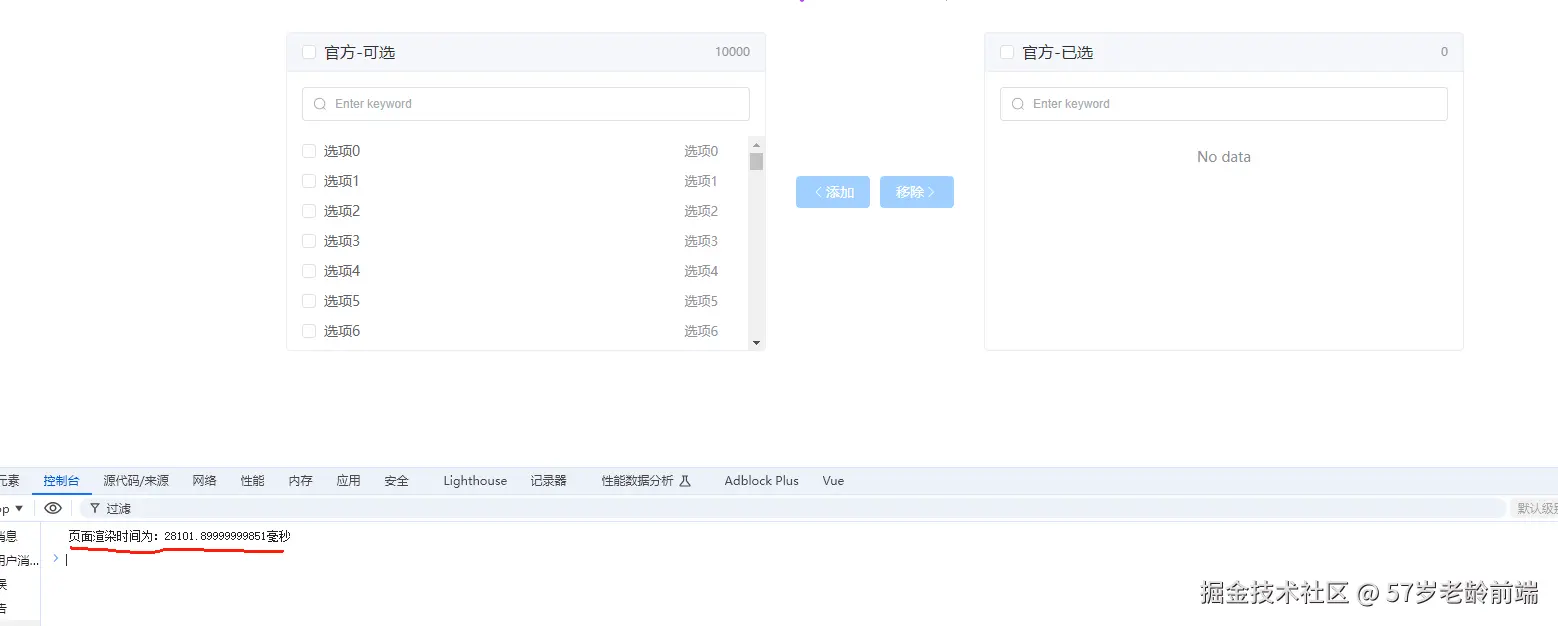Click the 添加 transfer button
Screen dimensions: 1558x626
point(833,192)
